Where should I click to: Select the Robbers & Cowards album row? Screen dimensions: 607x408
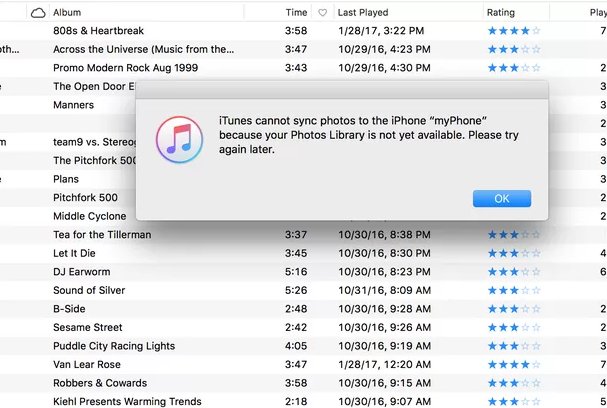click(304, 383)
